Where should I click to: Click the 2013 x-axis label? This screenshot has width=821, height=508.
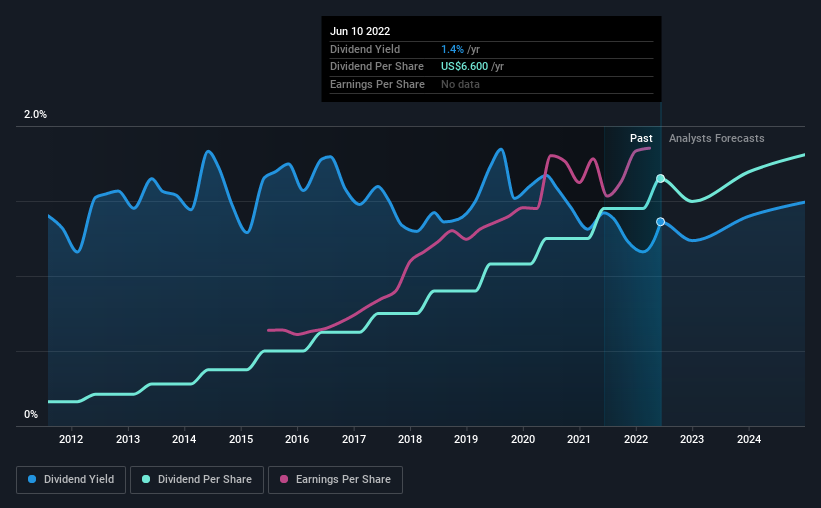128,439
